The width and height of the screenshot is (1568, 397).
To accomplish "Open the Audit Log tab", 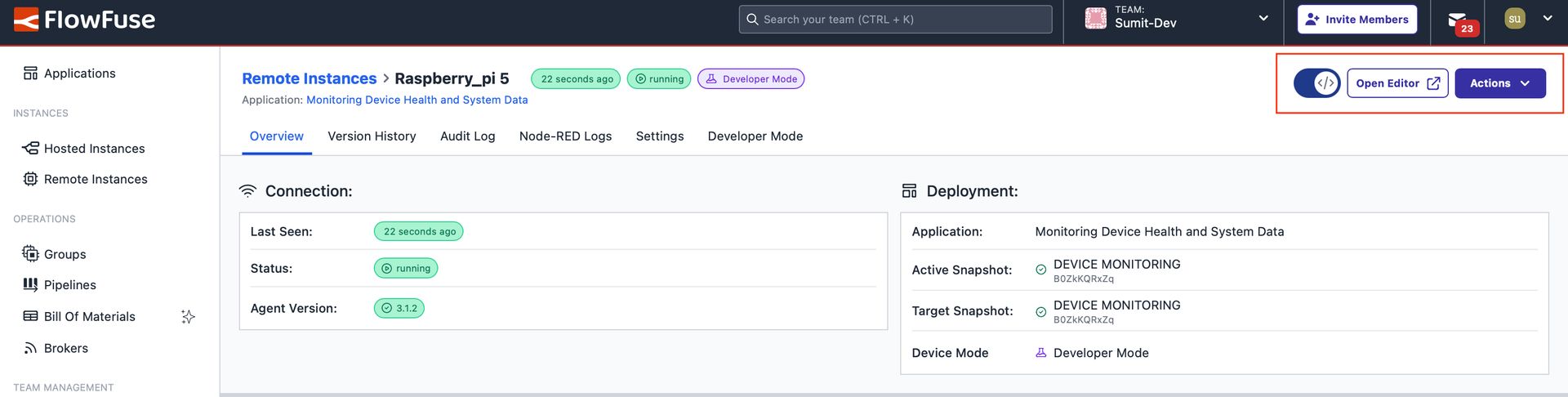I will tap(467, 136).
